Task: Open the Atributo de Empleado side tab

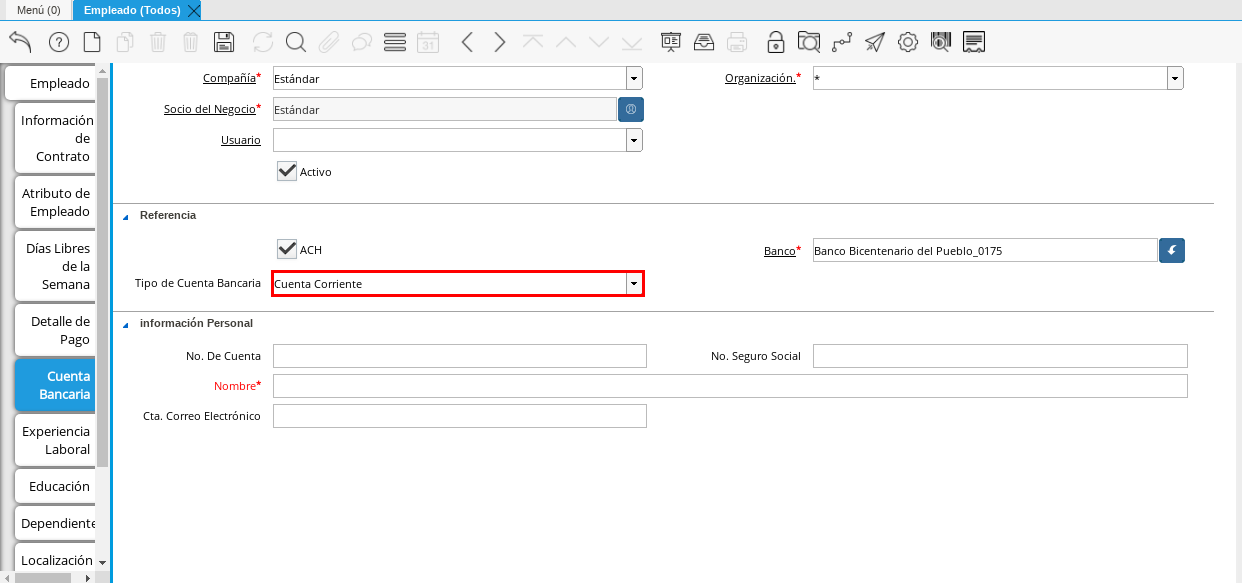Action: [x=55, y=202]
